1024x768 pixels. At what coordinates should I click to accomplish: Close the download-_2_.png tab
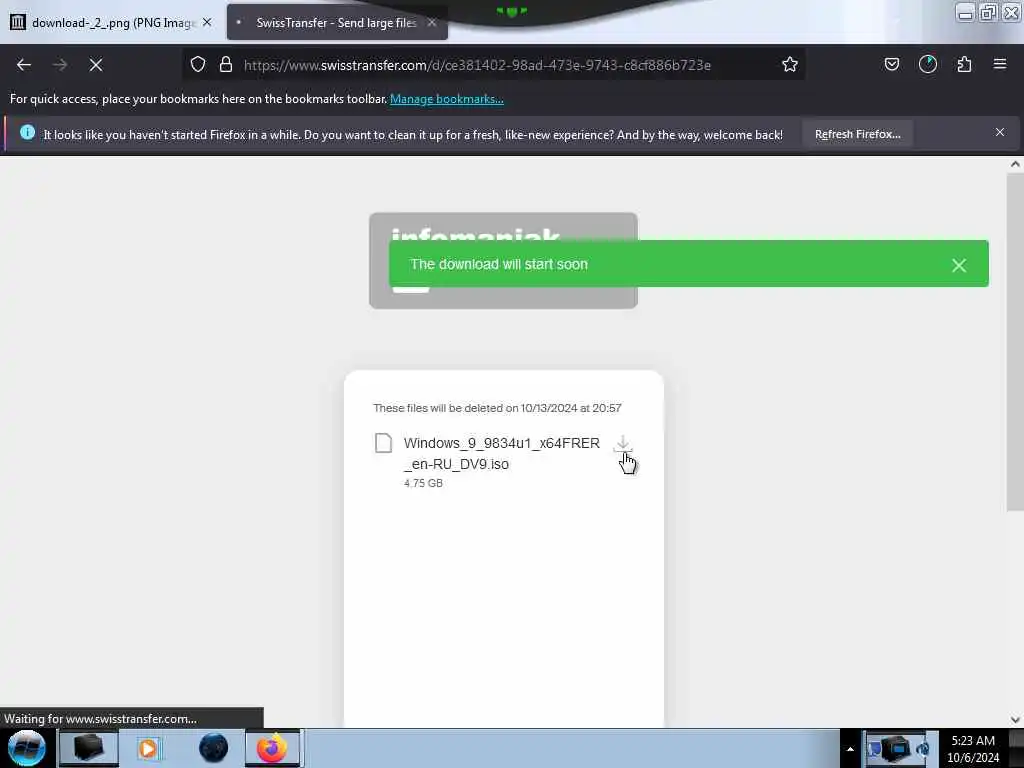(x=207, y=22)
